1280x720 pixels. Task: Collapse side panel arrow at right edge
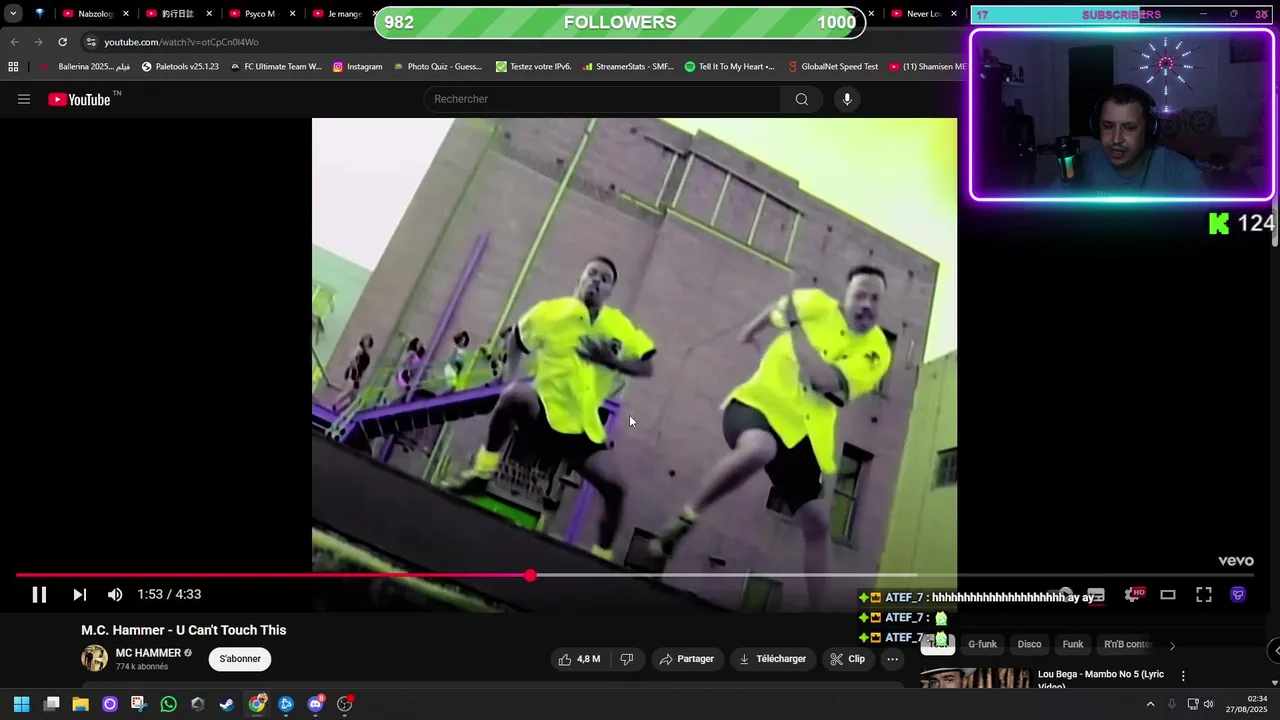pos(1275,650)
